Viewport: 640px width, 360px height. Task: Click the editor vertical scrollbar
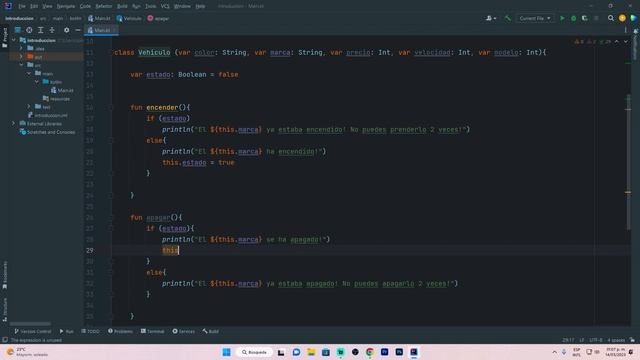628,162
